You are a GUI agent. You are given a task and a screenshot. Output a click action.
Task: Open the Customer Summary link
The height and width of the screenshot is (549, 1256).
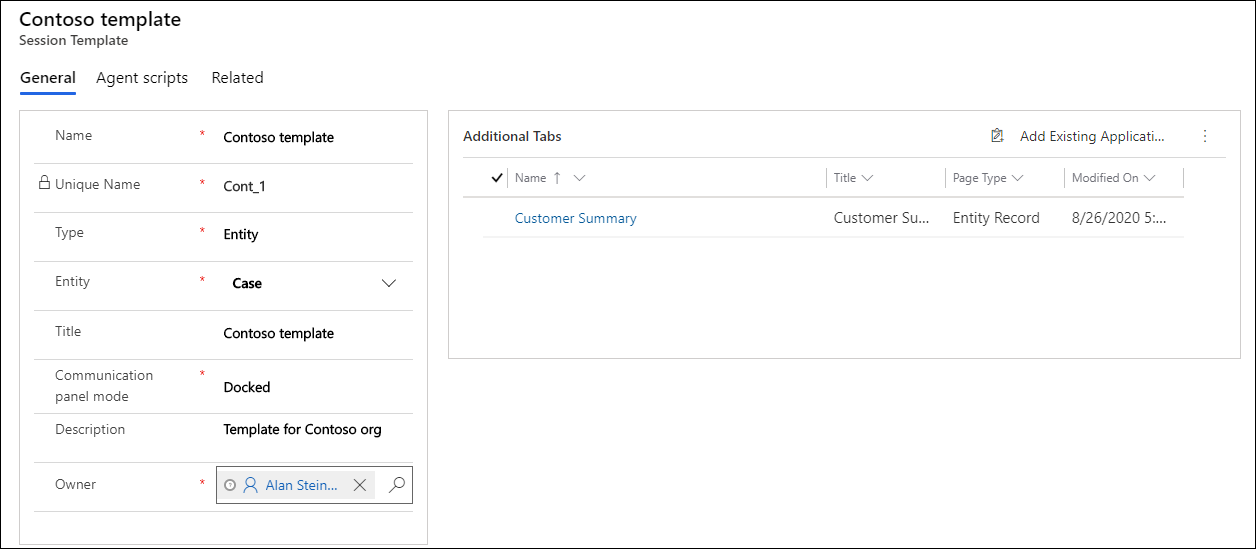[x=576, y=218]
